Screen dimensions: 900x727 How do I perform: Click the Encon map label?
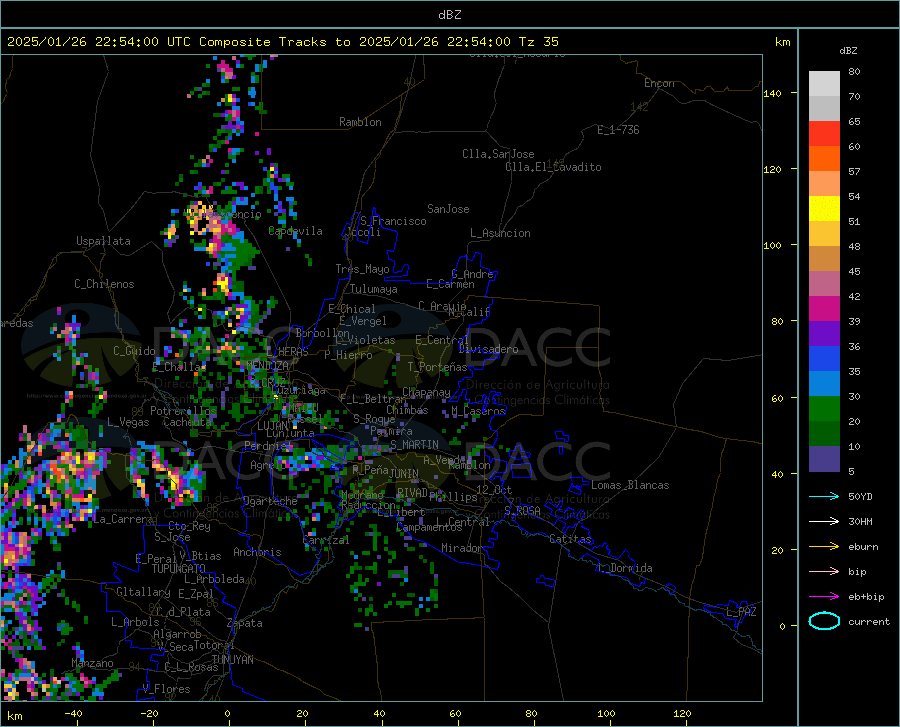(659, 83)
